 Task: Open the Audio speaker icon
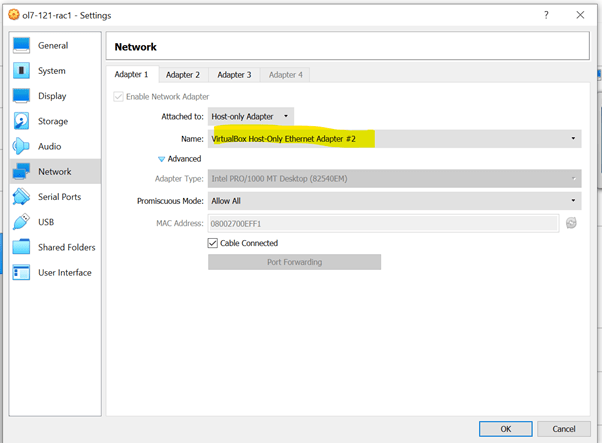(x=22, y=146)
